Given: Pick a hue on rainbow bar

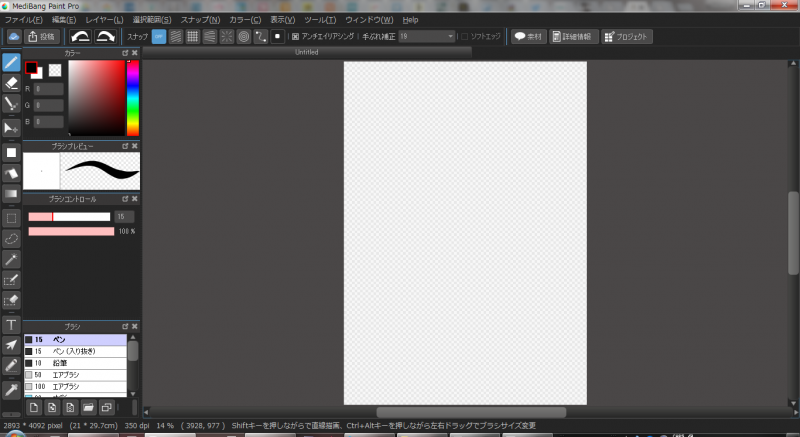Looking at the screenshot, I should click(x=133, y=98).
